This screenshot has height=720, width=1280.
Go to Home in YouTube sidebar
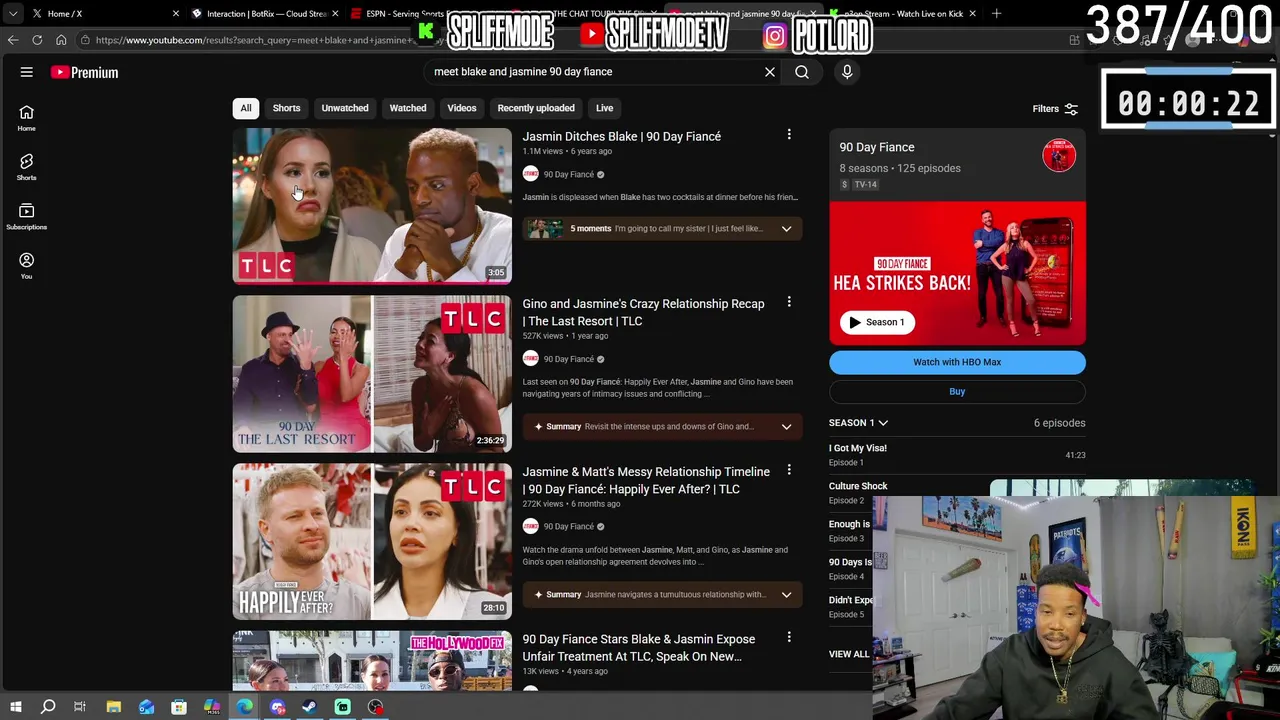(x=27, y=118)
